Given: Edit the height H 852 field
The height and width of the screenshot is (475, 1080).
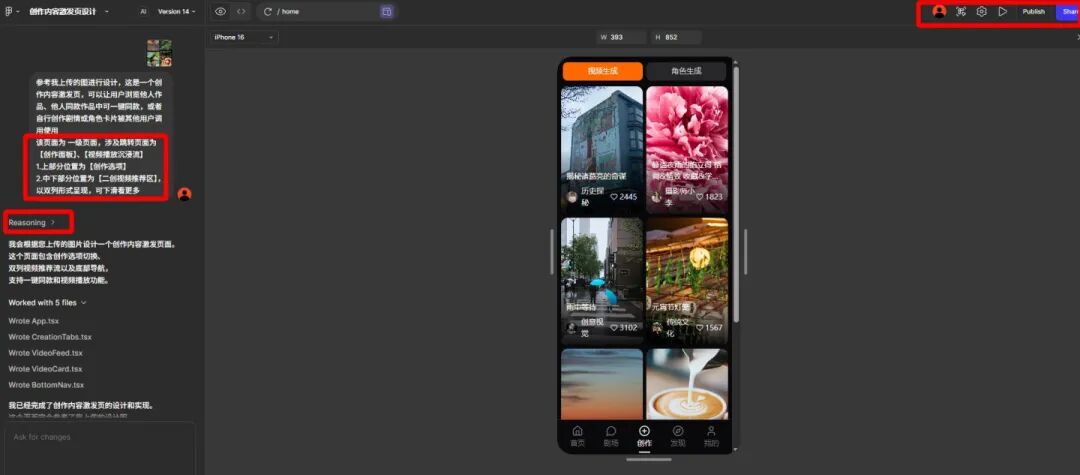Looking at the screenshot, I should point(676,37).
